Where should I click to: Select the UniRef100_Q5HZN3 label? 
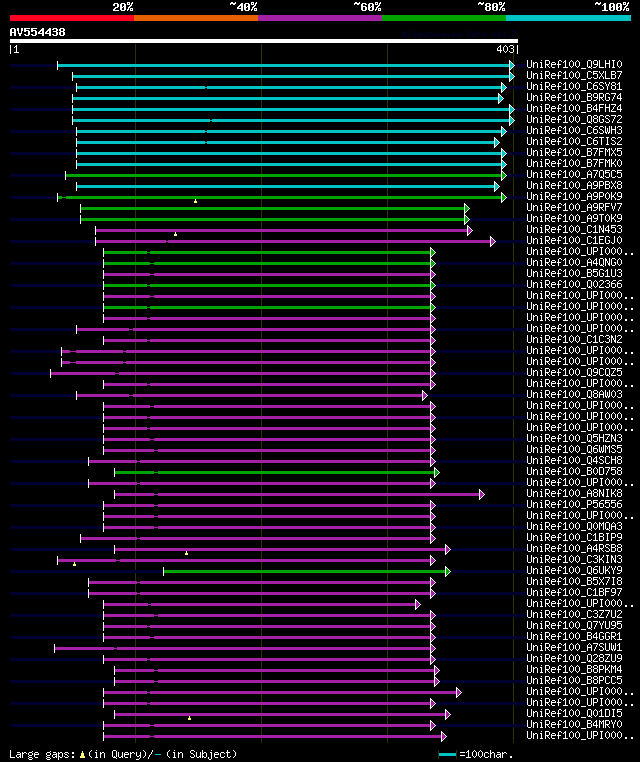[574, 438]
